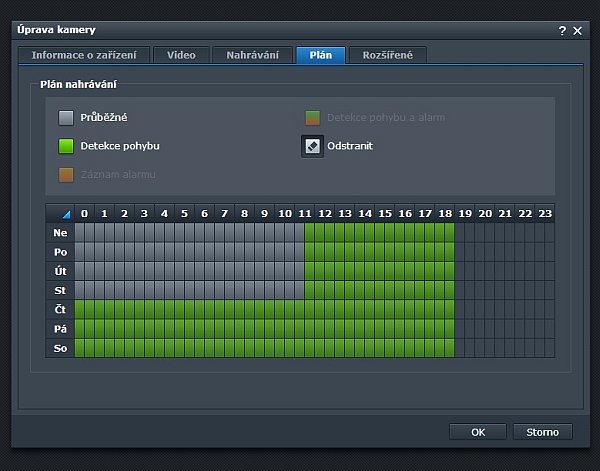The image size is (600, 471).
Task: Select hour 8 column header
Action: (x=245, y=213)
